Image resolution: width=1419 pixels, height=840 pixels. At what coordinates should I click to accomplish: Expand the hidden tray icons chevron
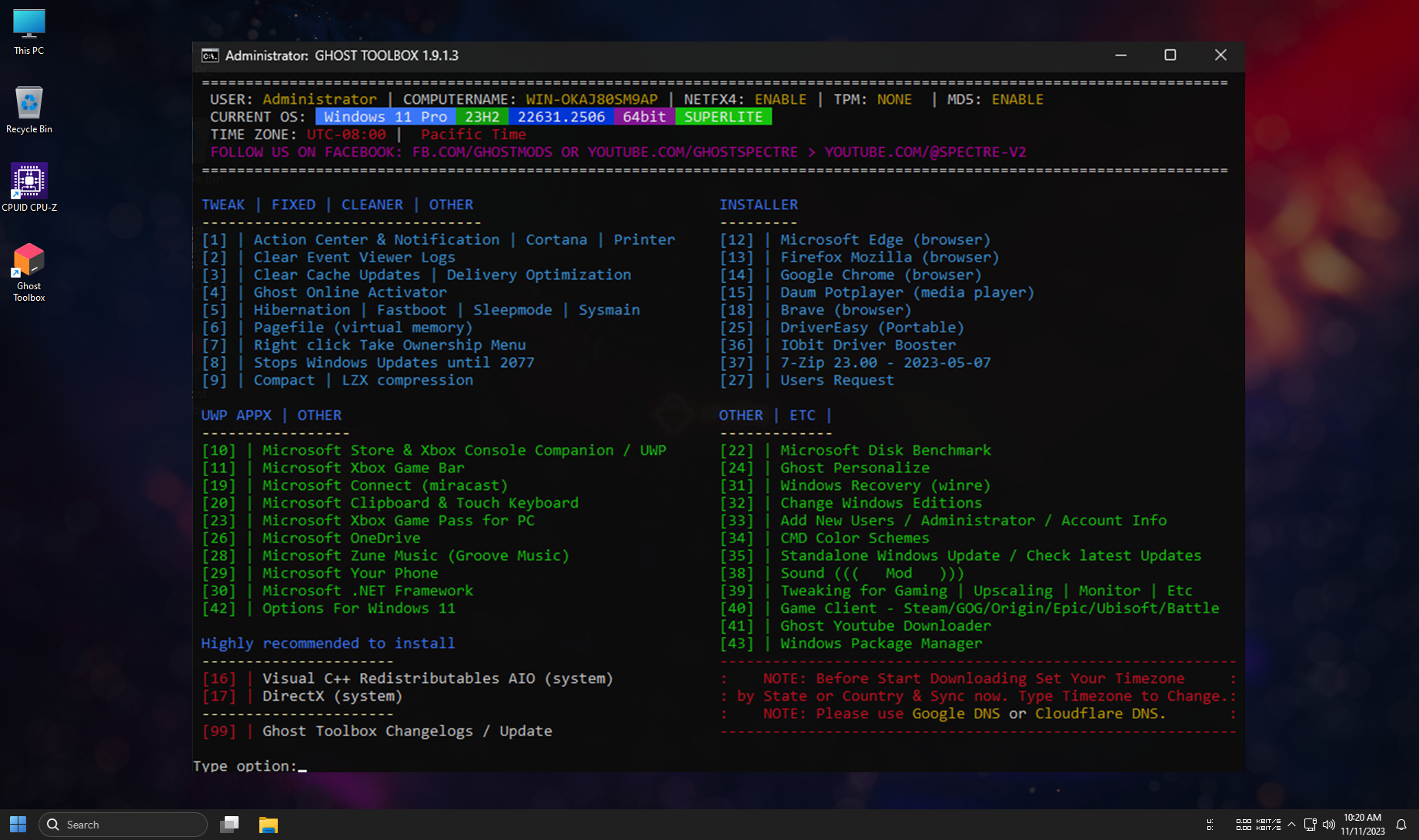(x=1291, y=825)
